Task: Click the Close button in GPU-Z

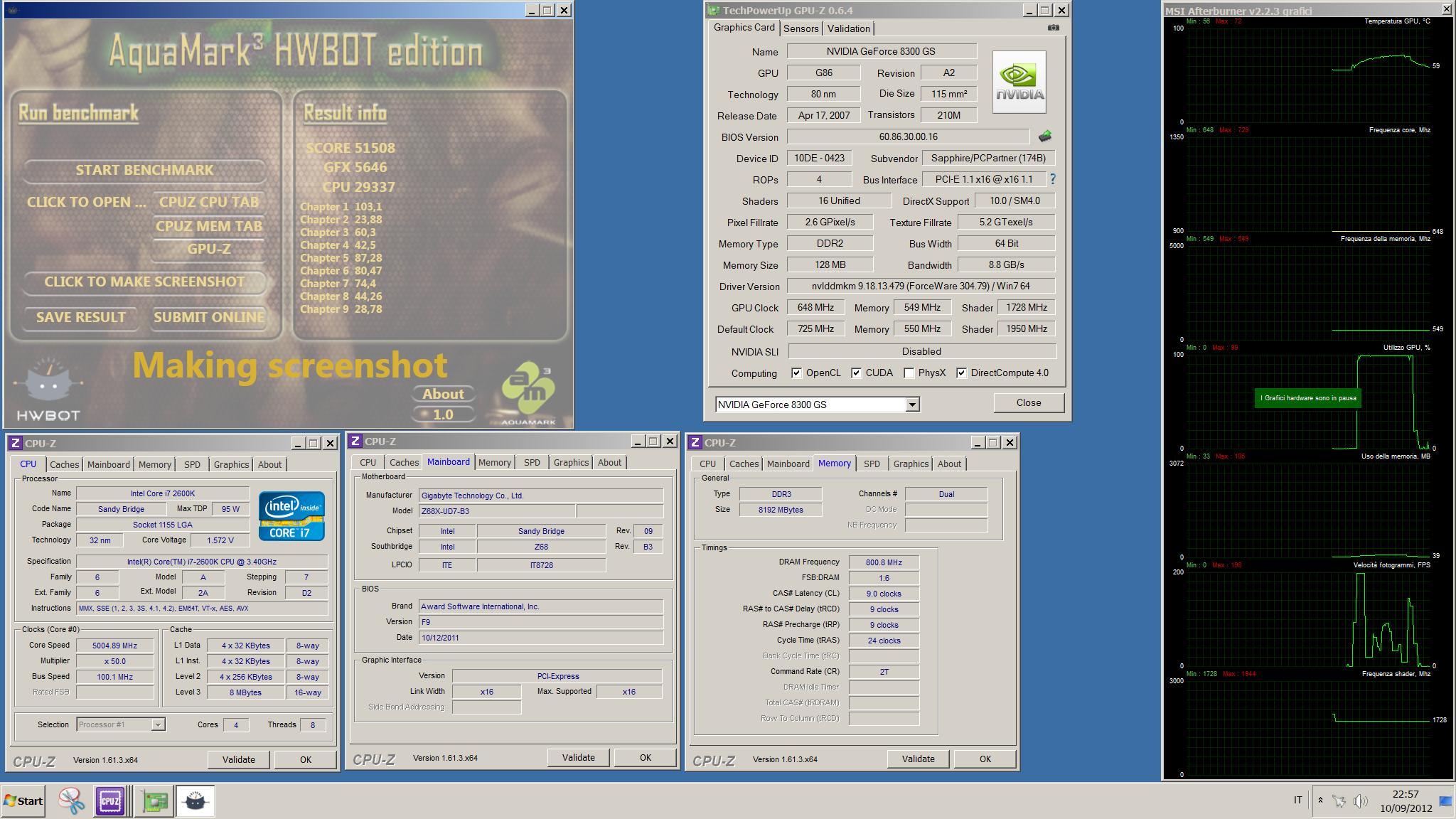Action: click(x=1028, y=402)
